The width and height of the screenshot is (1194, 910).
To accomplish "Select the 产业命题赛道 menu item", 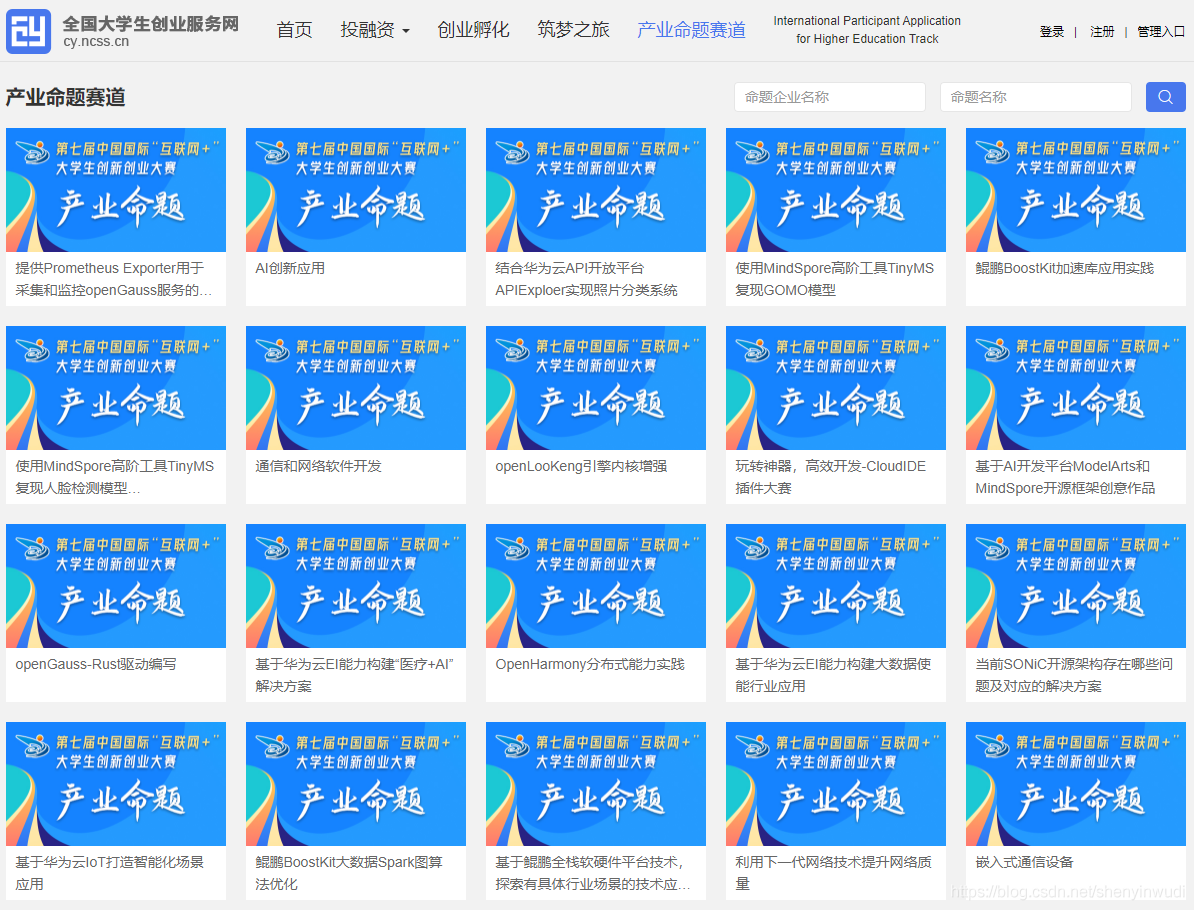I will [x=691, y=30].
